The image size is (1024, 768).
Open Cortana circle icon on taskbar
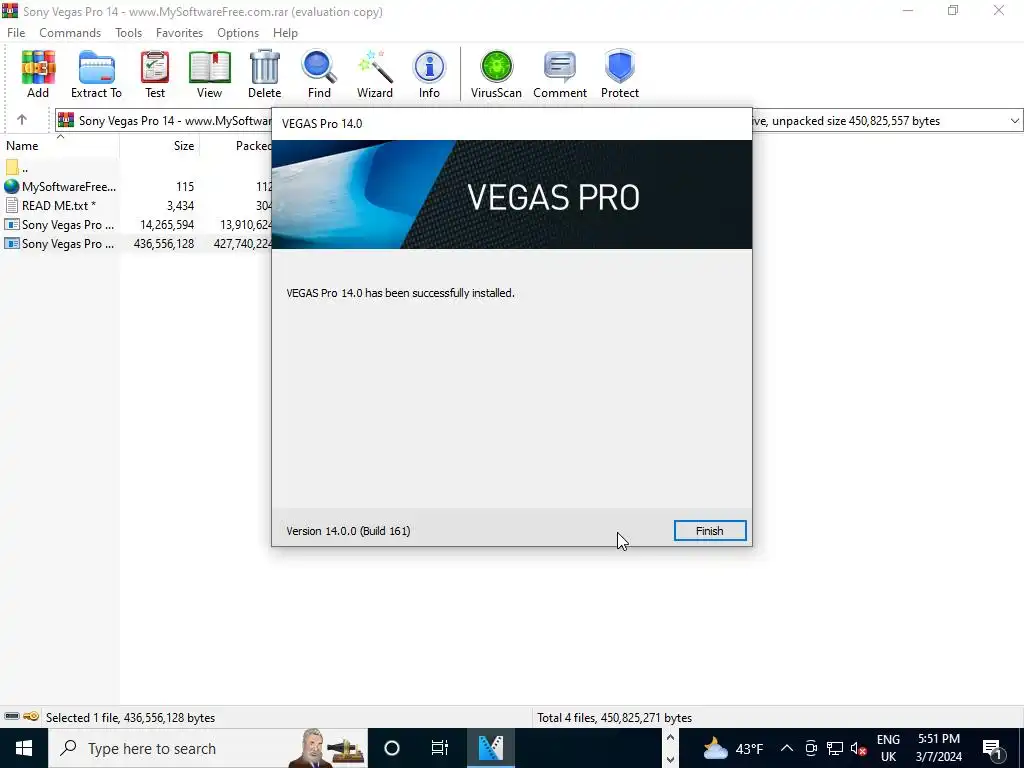click(392, 748)
